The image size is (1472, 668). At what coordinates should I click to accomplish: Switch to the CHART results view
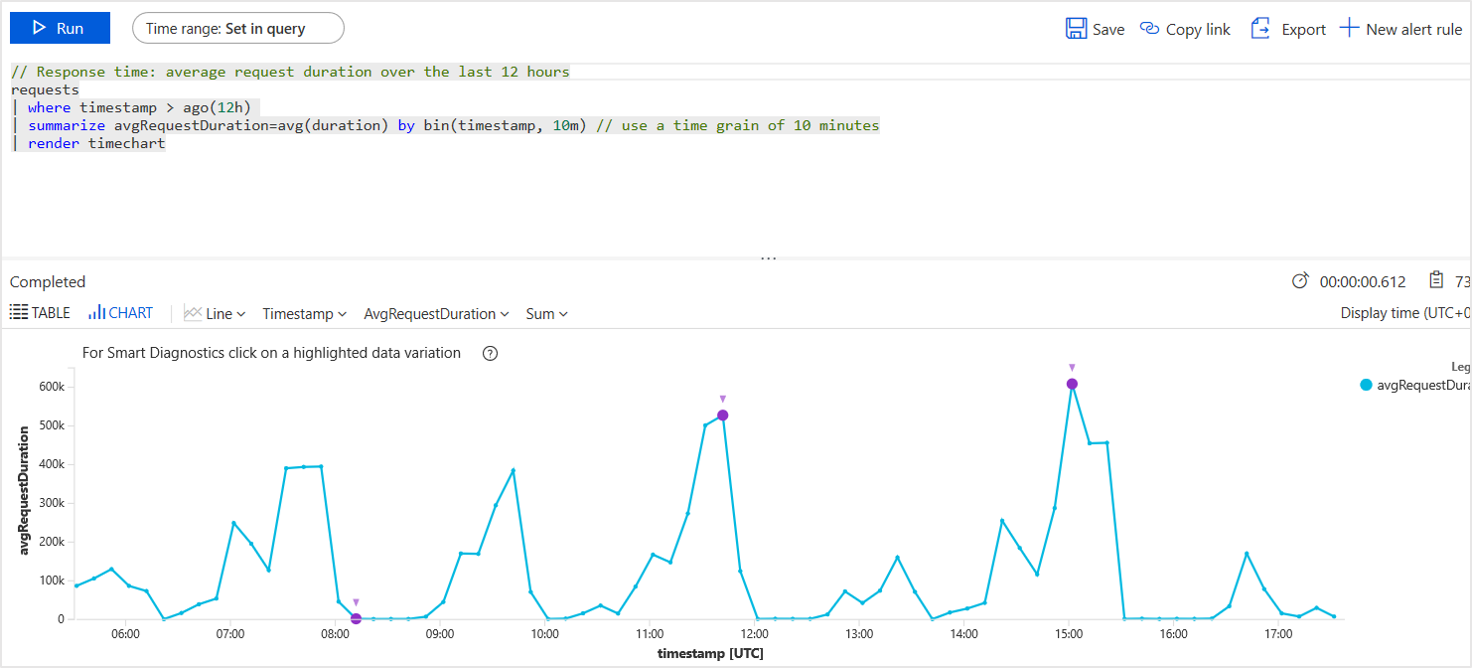[120, 313]
